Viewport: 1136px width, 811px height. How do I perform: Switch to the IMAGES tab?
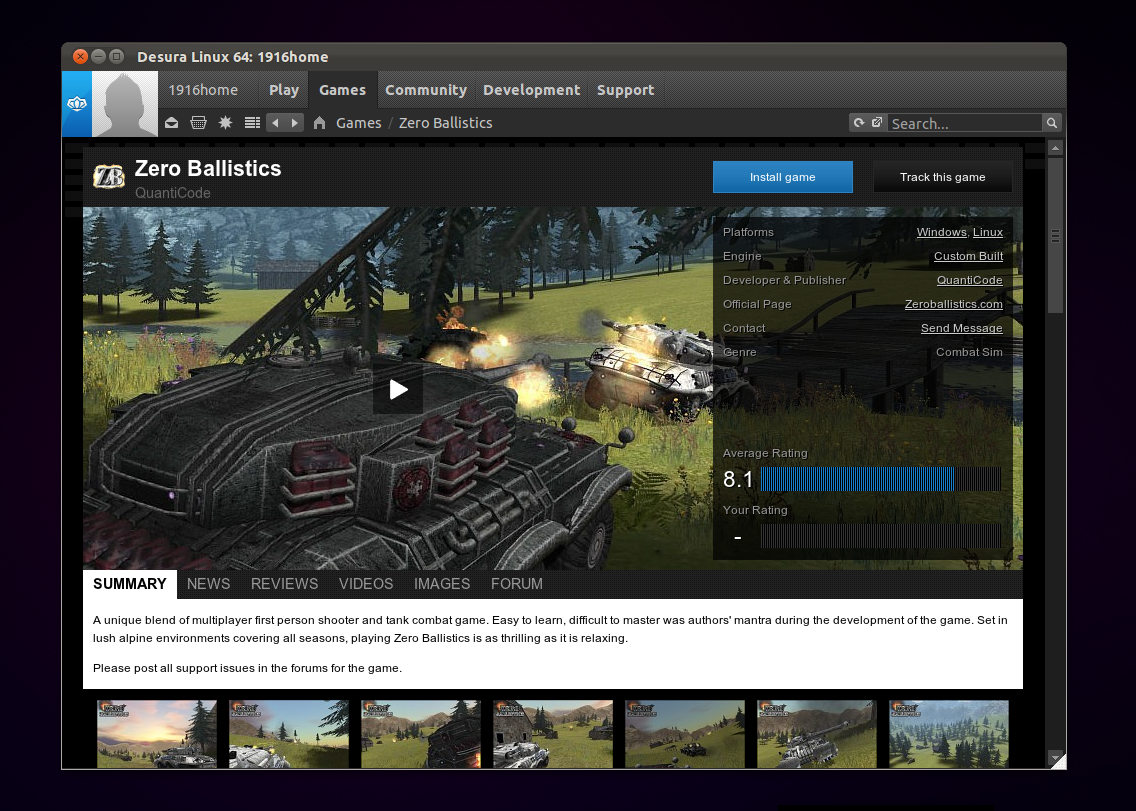tap(442, 584)
